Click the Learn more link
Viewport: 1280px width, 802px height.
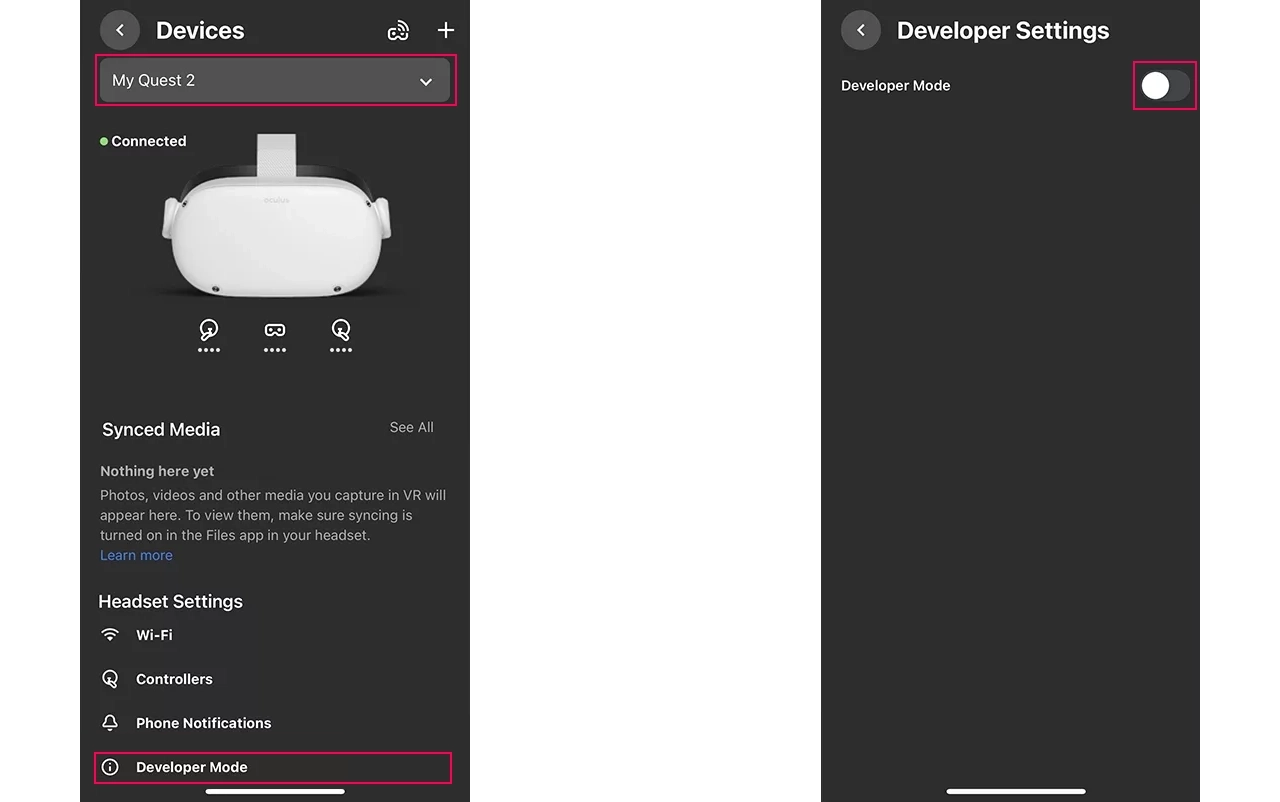(136, 554)
